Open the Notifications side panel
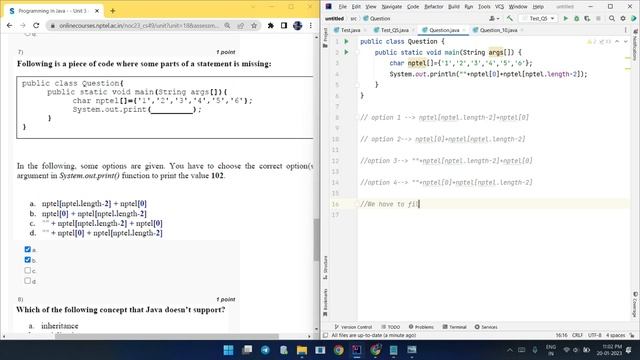 (635, 45)
